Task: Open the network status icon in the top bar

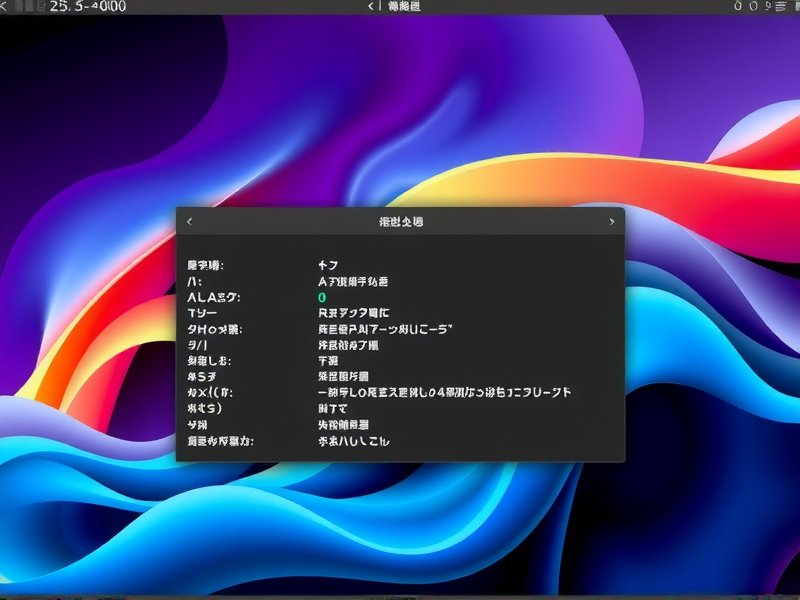Action: coord(737,8)
